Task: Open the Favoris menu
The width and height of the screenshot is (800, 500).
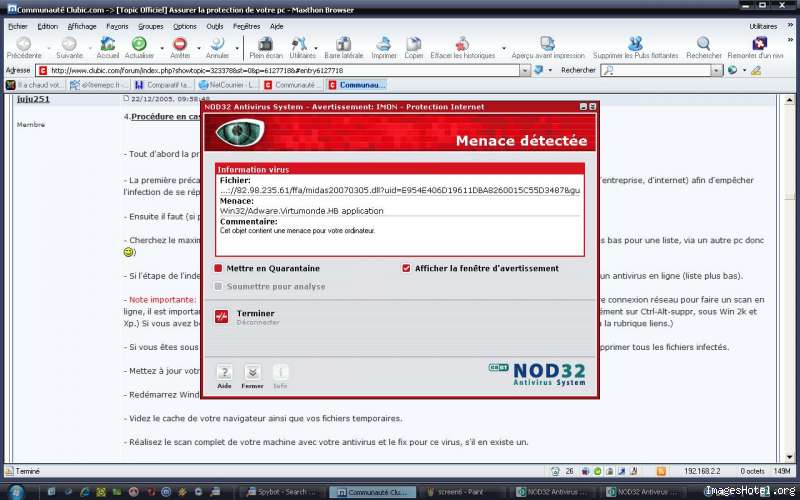Action: [x=117, y=26]
